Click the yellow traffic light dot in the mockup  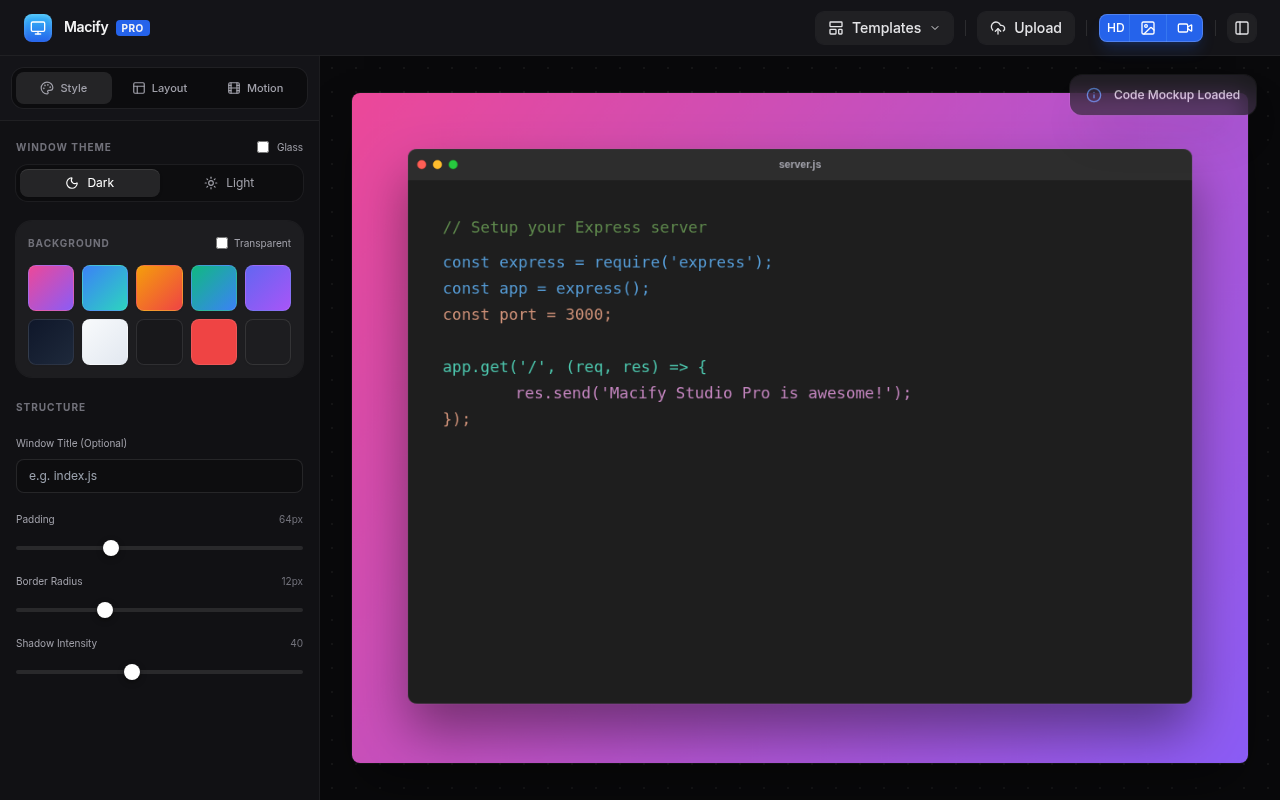point(437,164)
